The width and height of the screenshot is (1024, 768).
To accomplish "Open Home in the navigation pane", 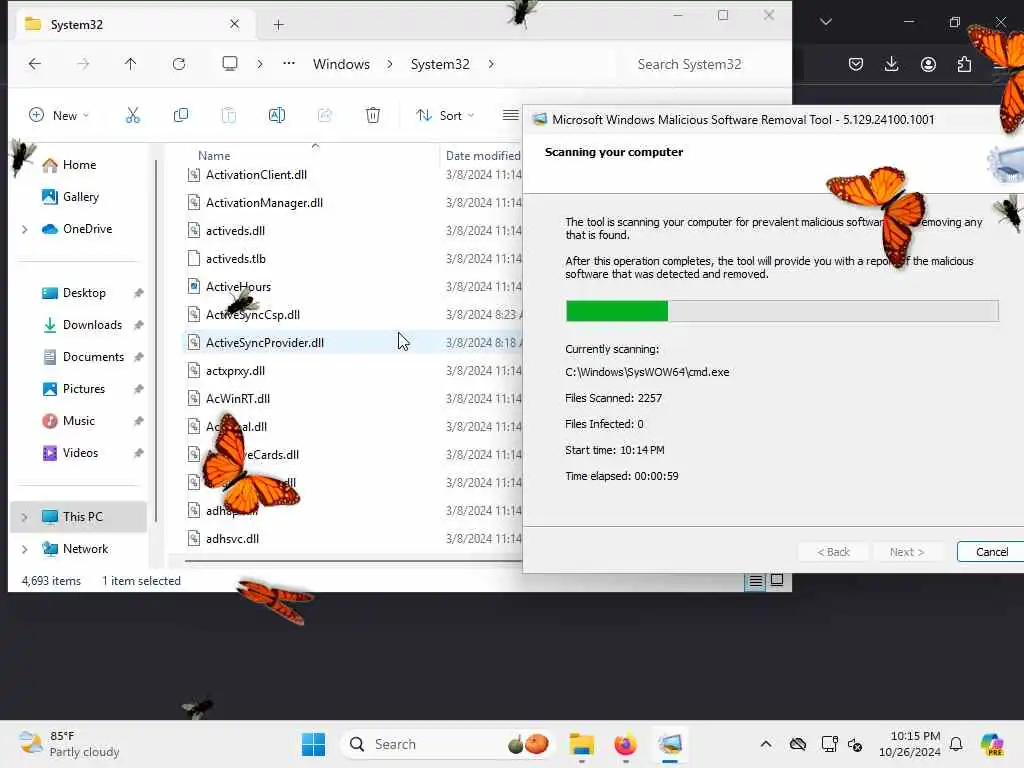I will click(79, 165).
